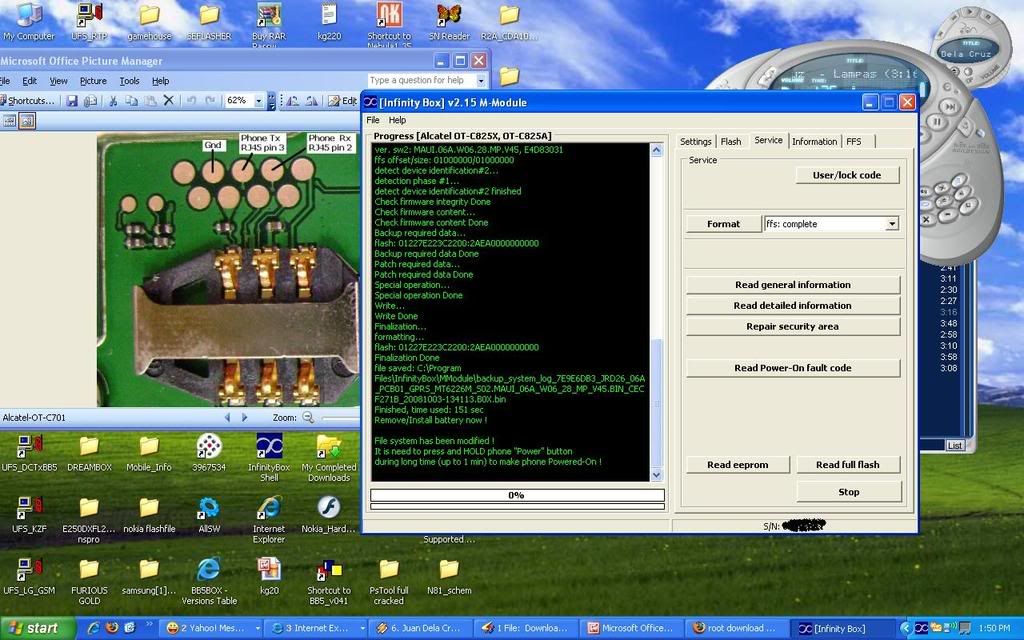
Task: Expand the ffs: complete format dropdown
Action: 891,224
